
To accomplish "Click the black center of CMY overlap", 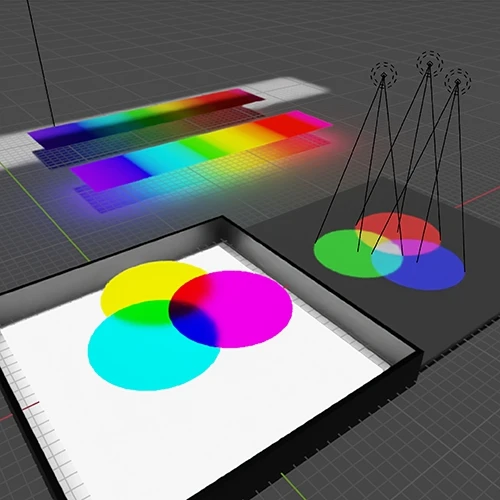I will 185,307.
